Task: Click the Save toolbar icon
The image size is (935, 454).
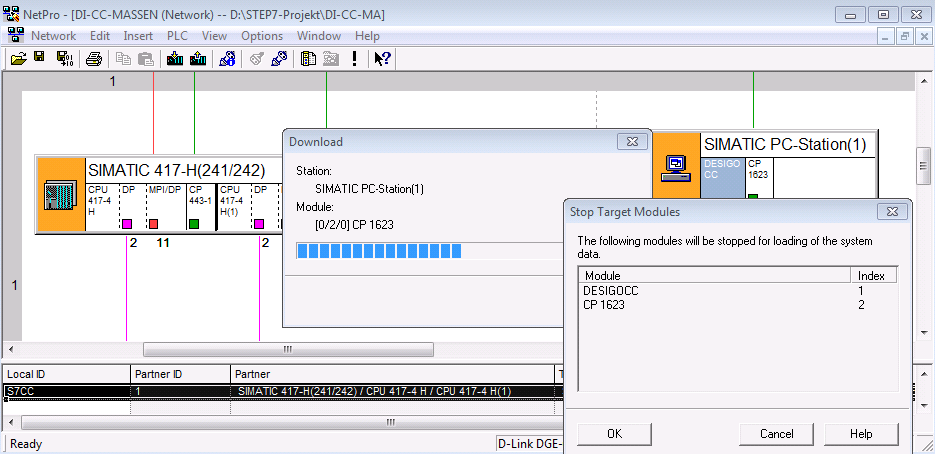Action: pos(39,59)
